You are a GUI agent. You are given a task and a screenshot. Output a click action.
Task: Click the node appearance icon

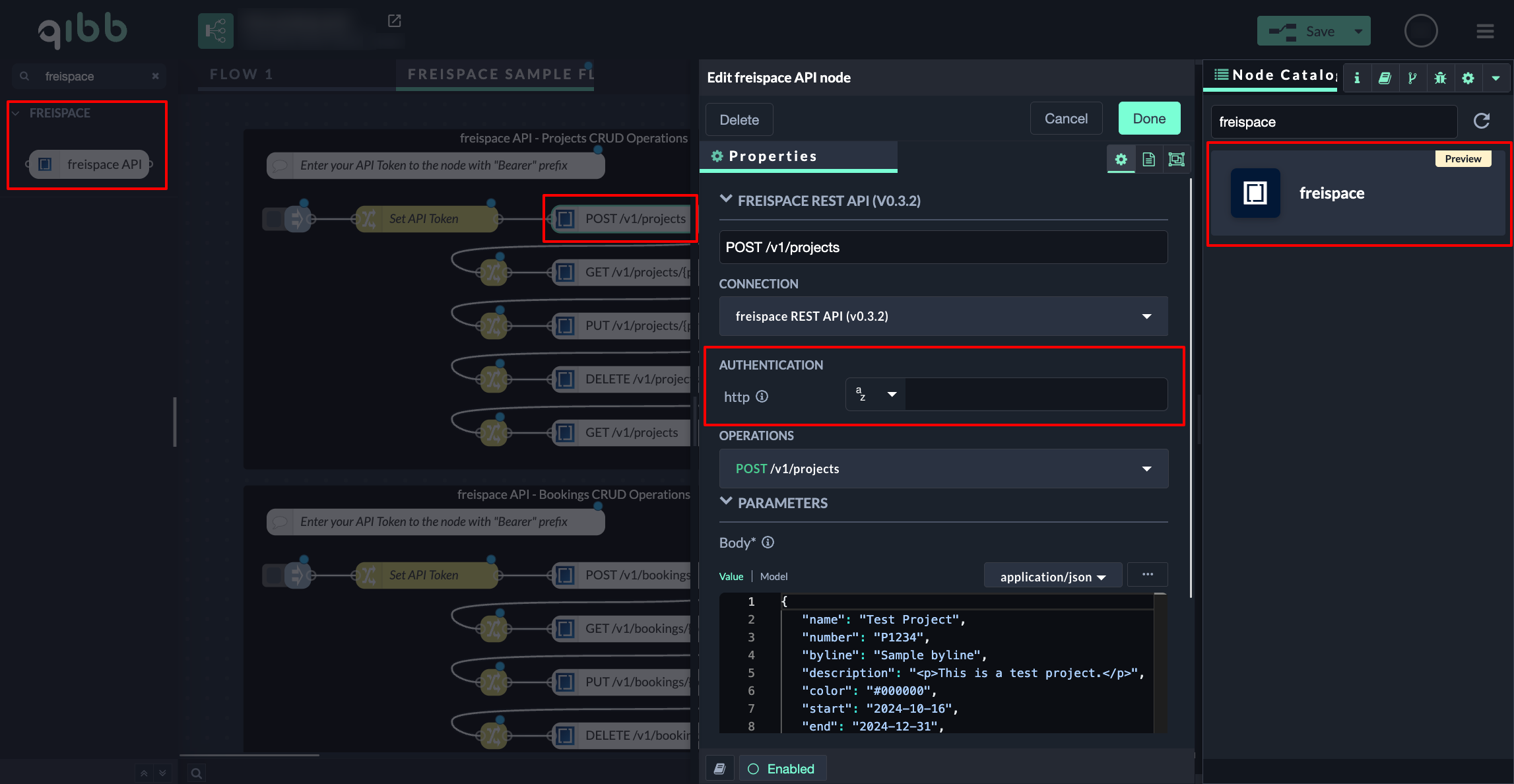(x=1176, y=159)
